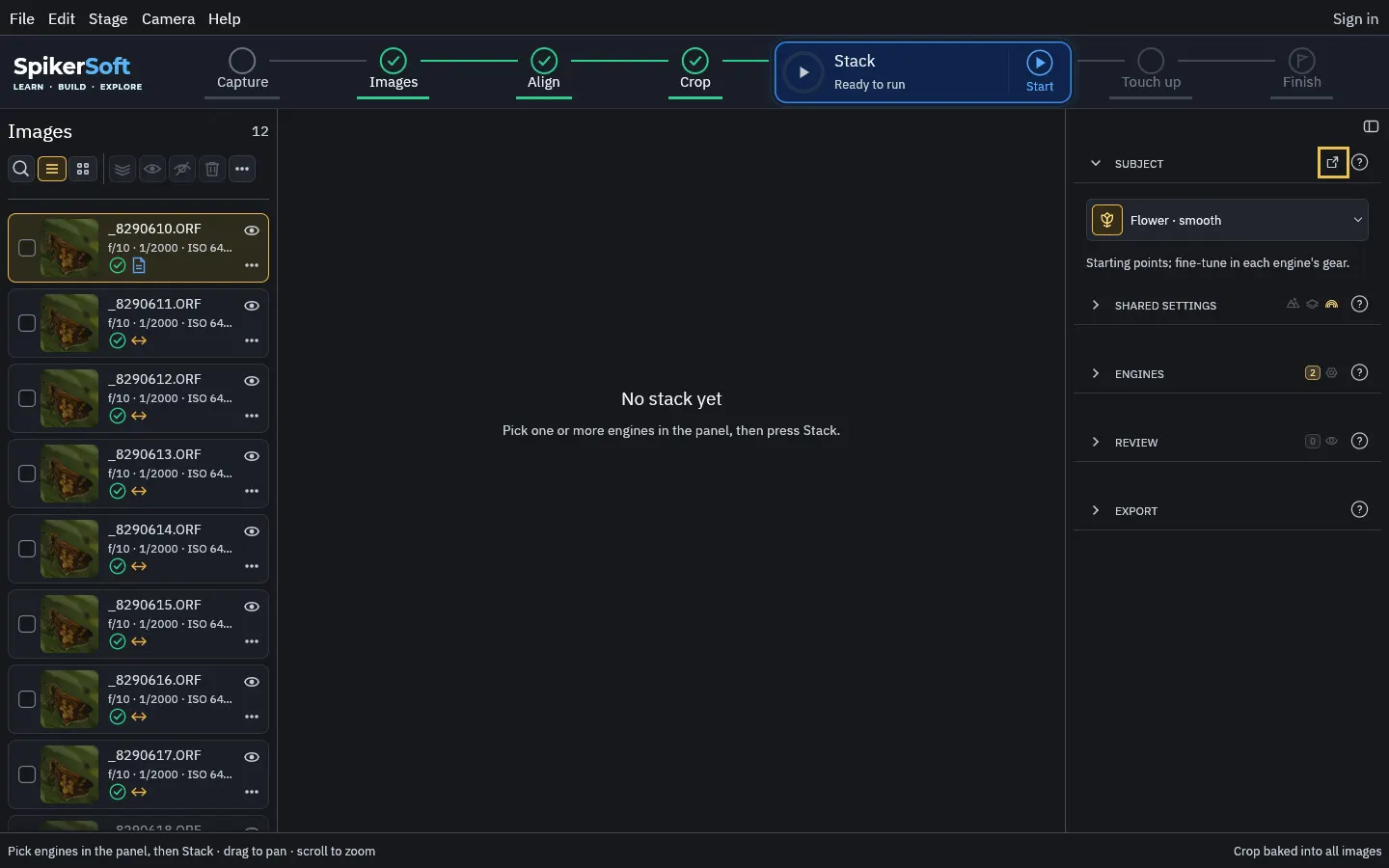The height and width of the screenshot is (868, 1389).
Task: Open the Stage menu
Action: point(108,18)
